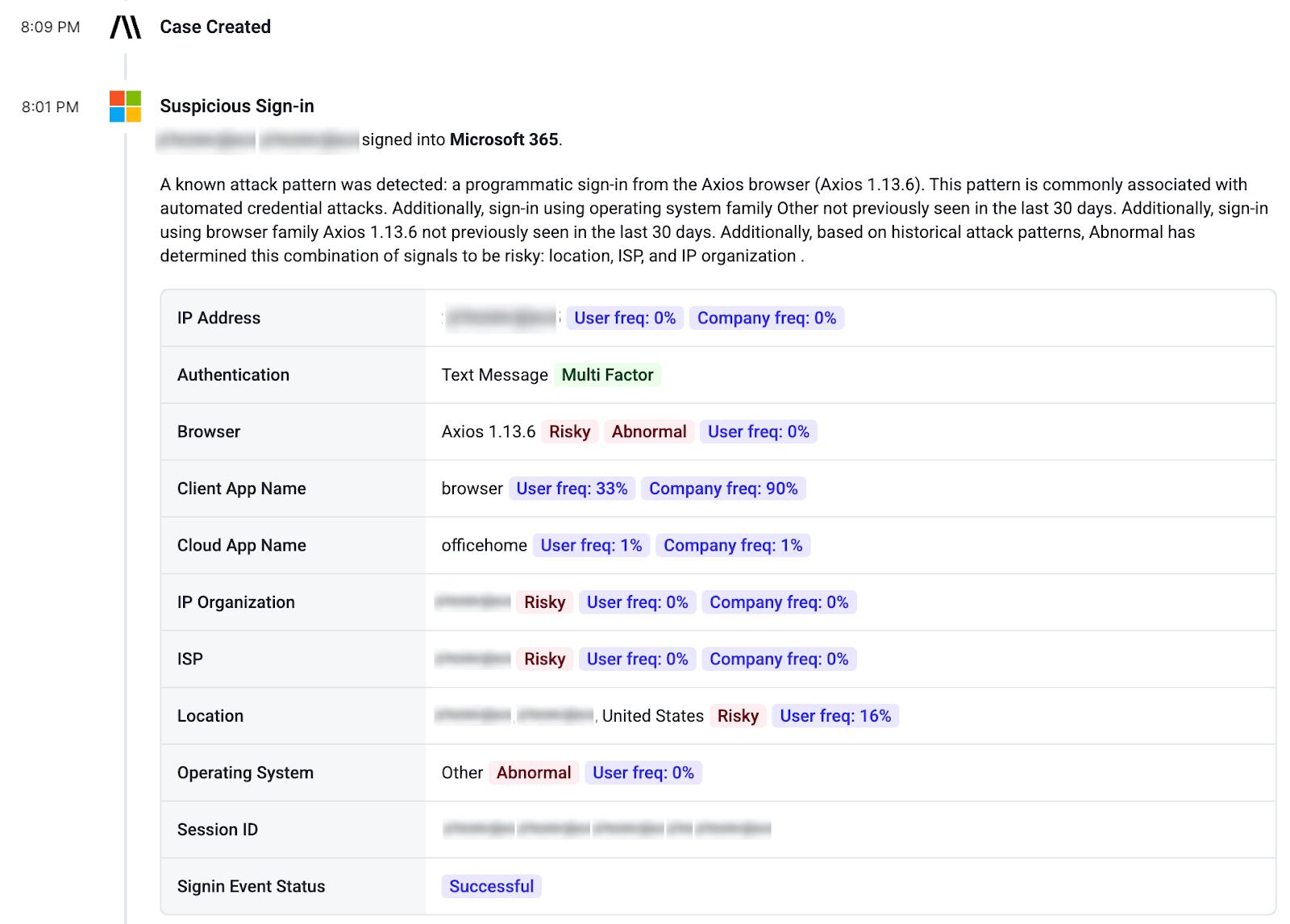The image size is (1290, 924).
Task: Select the Signin Event Status row label
Action: click(252, 886)
